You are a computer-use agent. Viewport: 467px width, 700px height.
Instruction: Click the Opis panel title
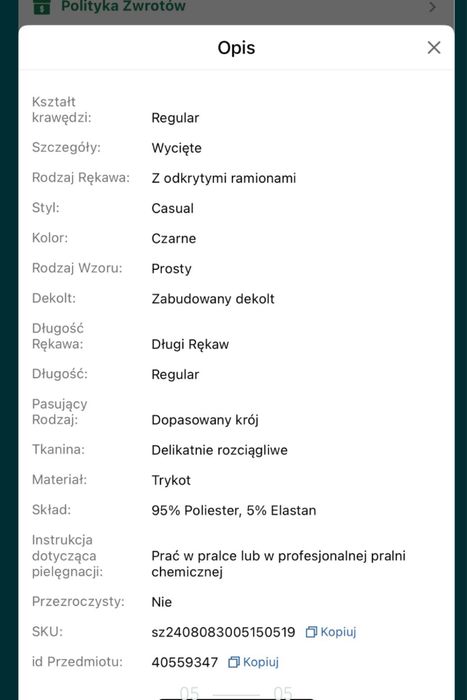(236, 48)
